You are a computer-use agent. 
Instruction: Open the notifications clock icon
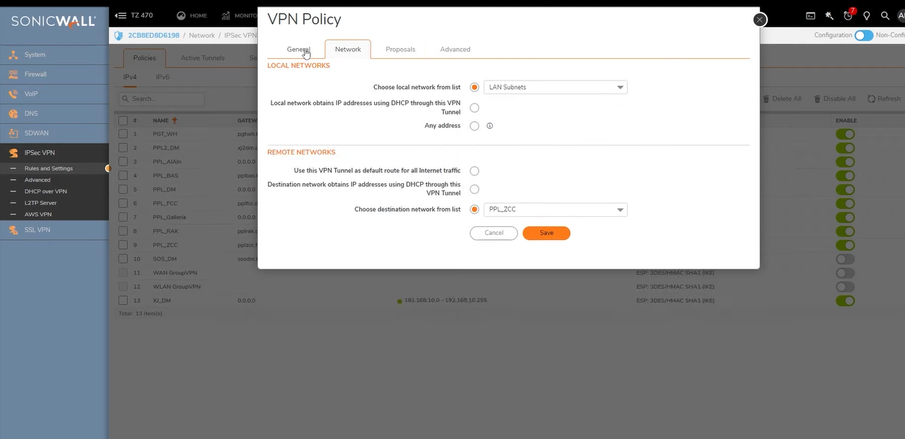coord(848,16)
